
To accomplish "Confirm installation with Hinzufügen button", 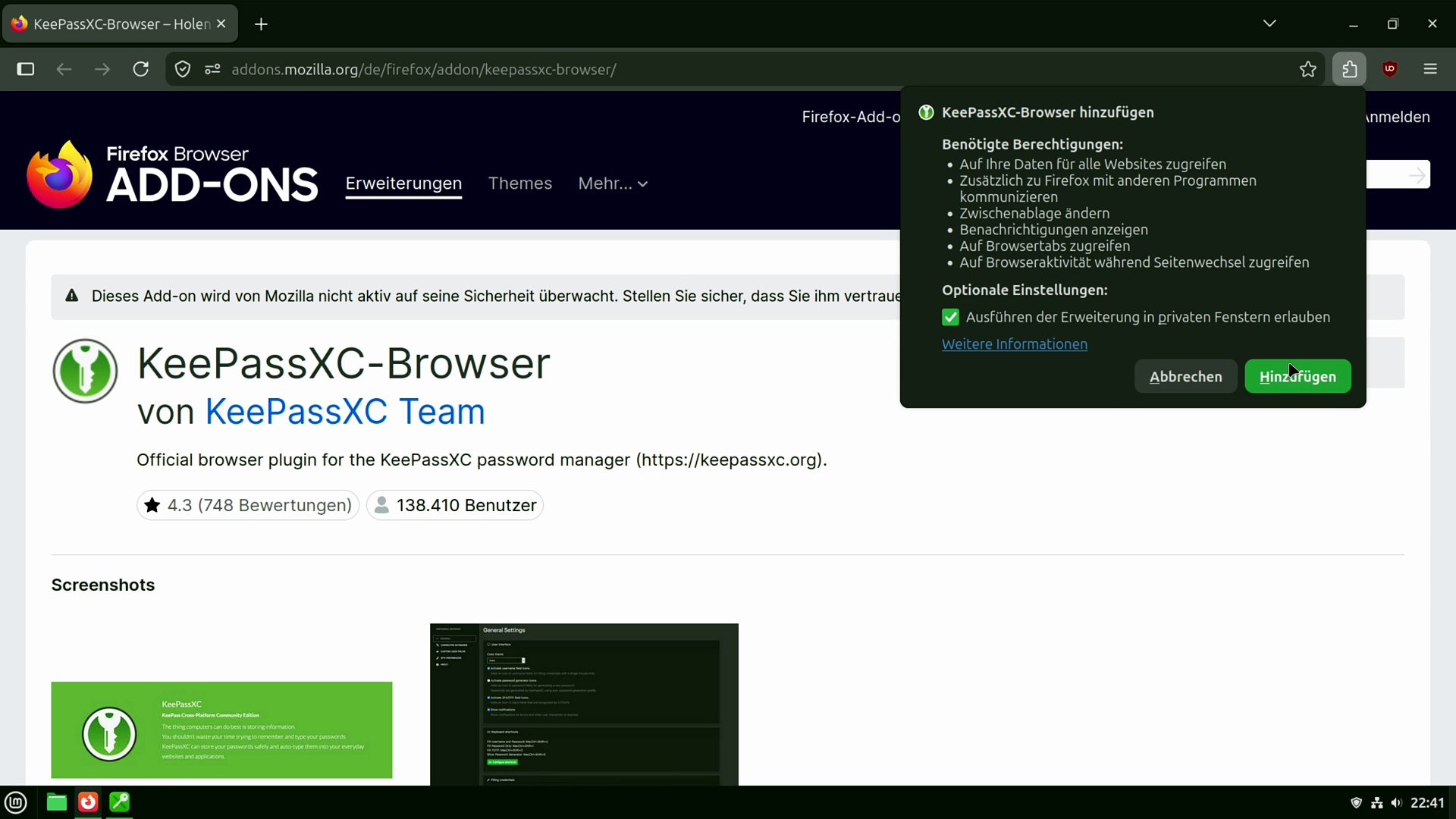I will pyautogui.click(x=1298, y=376).
